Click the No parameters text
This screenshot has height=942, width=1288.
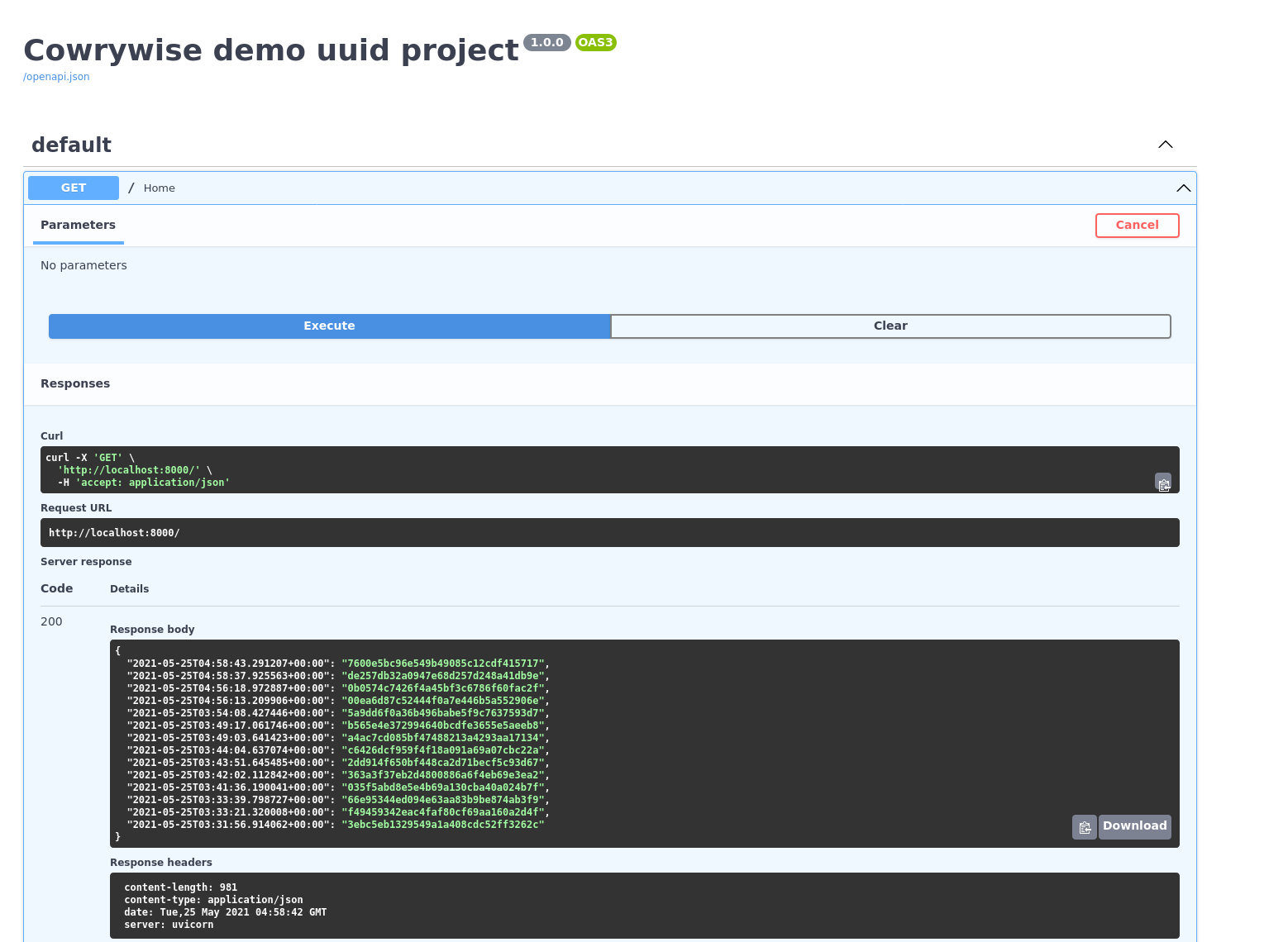click(x=83, y=265)
